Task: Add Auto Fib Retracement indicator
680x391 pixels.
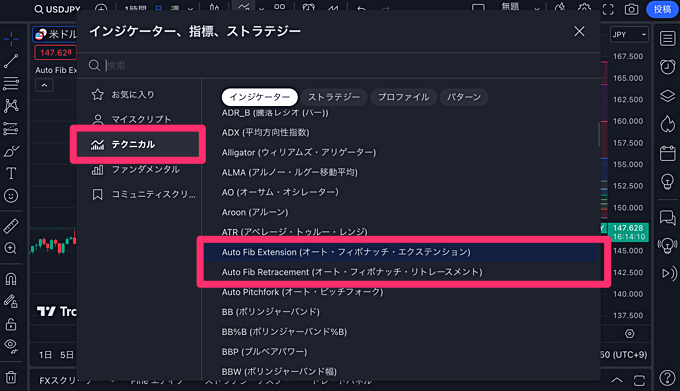Action: click(x=401, y=272)
